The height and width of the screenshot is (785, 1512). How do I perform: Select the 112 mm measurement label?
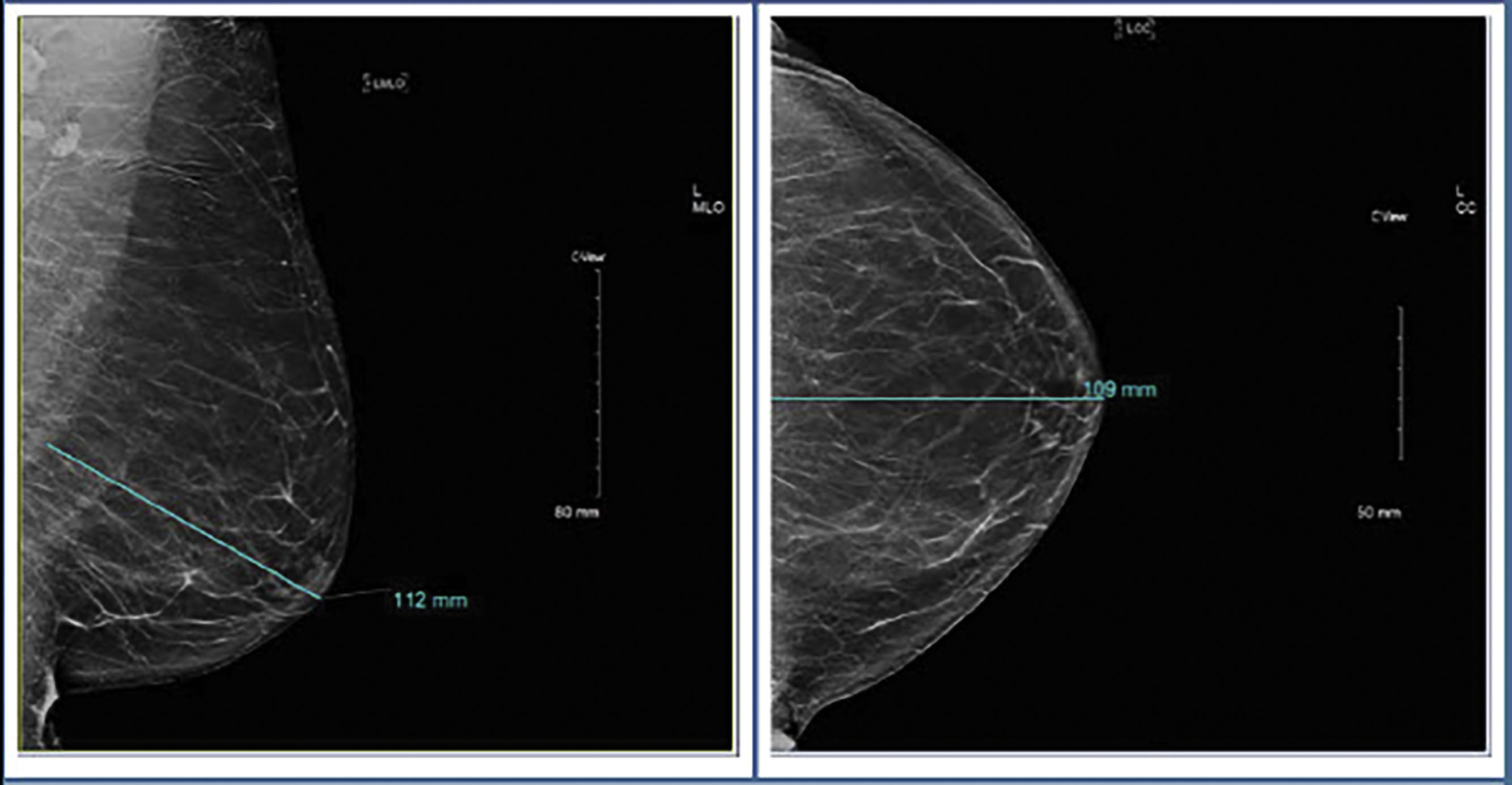point(430,601)
